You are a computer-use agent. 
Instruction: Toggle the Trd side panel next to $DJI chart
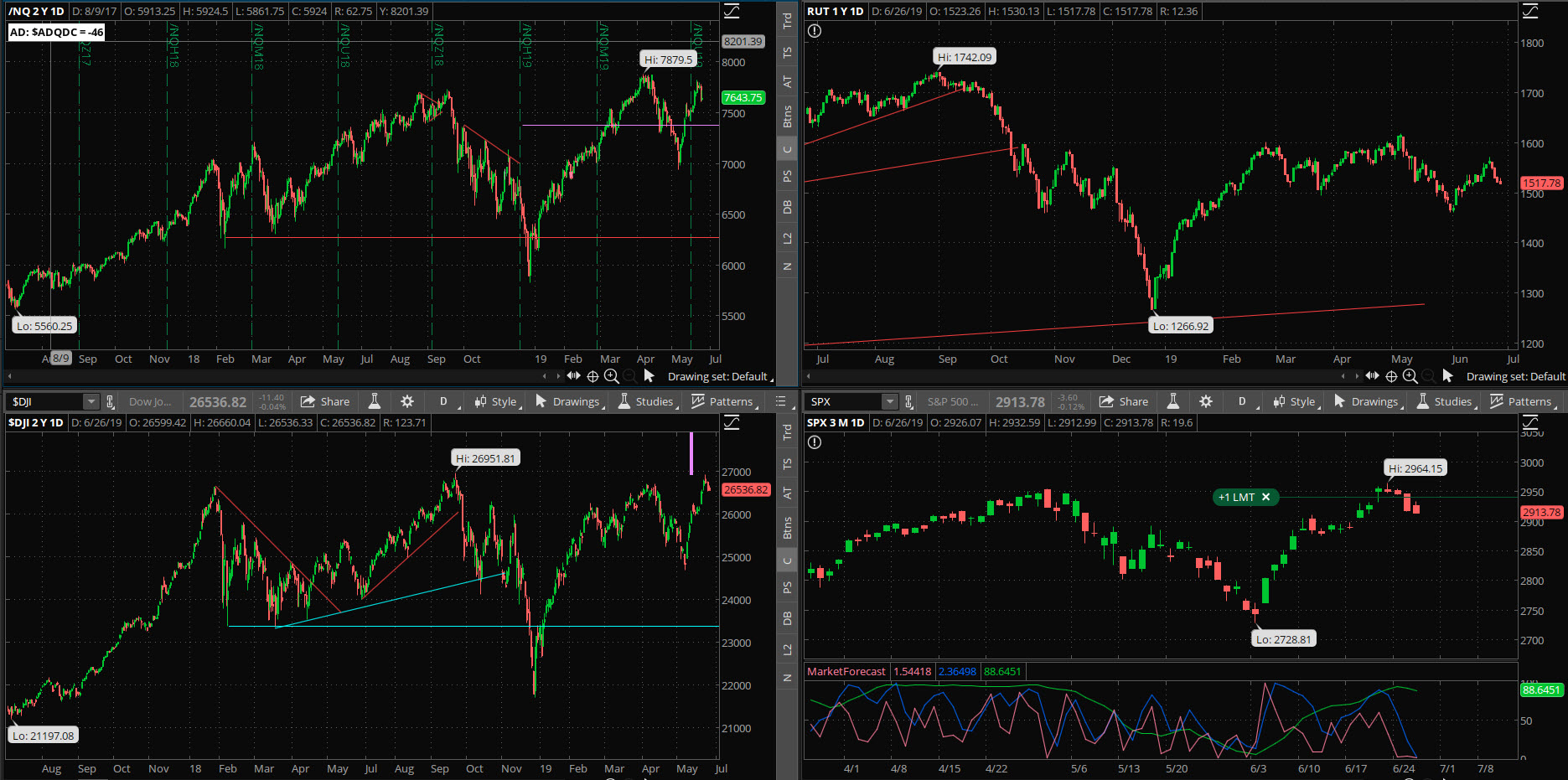pos(787,432)
